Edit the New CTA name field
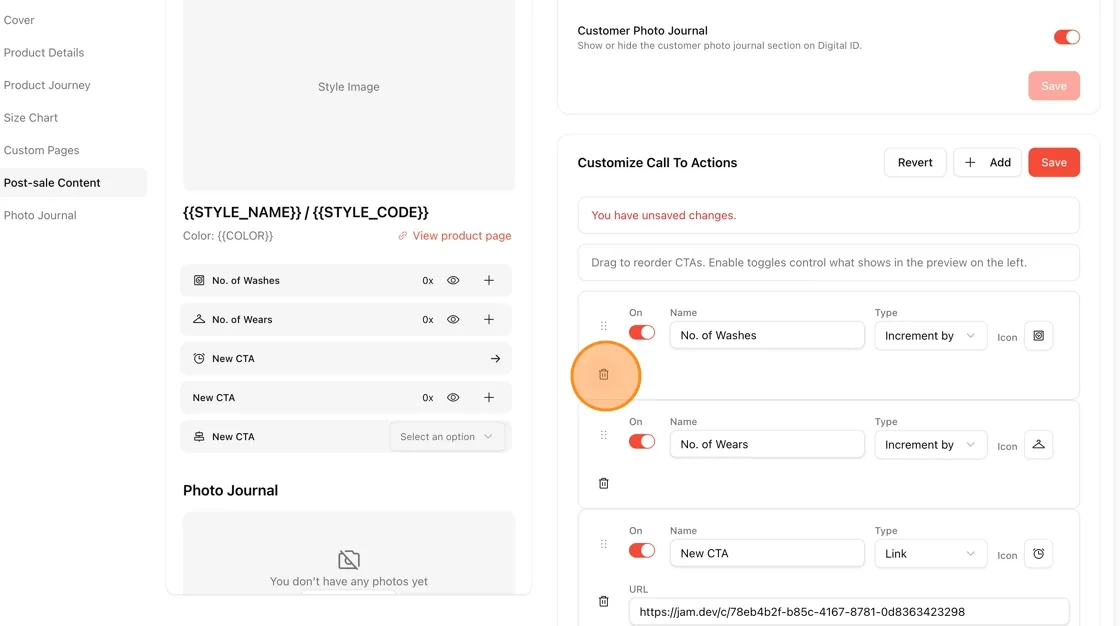 (767, 553)
